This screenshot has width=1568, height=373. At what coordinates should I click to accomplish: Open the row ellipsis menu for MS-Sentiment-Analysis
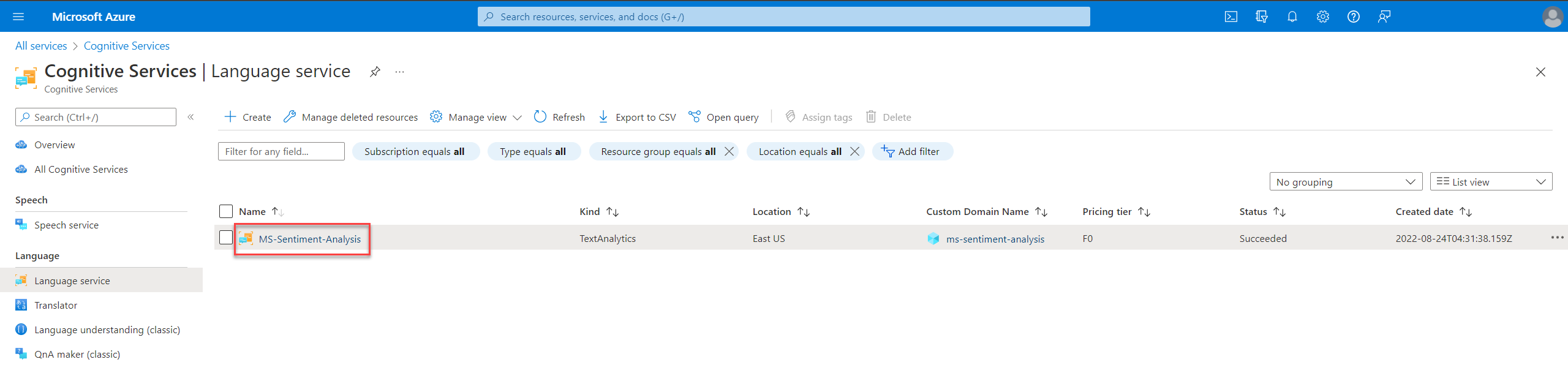tap(1557, 238)
